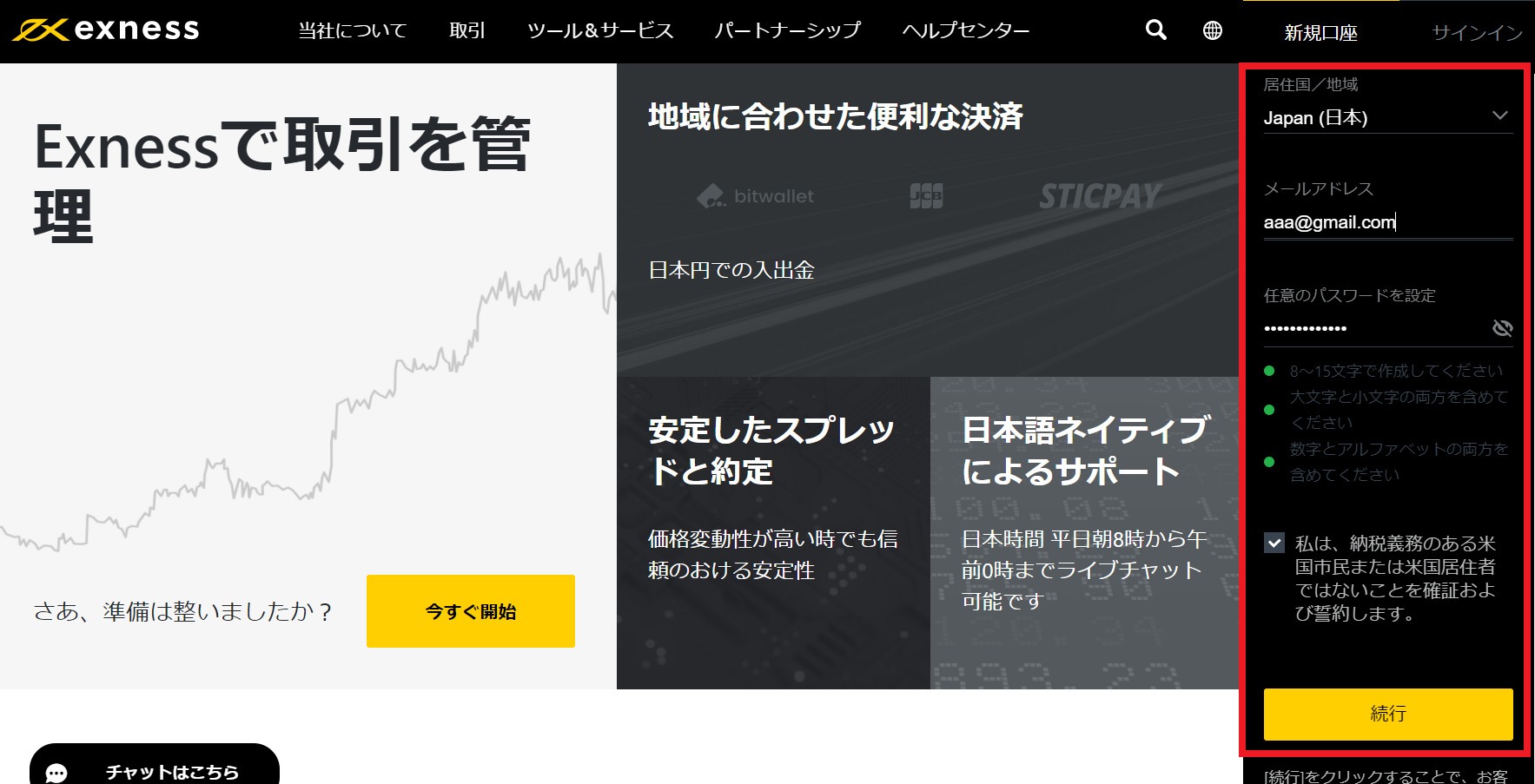Image resolution: width=1535 pixels, height=784 pixels.
Task: Click the bitwallet payment logo
Action: click(x=755, y=196)
